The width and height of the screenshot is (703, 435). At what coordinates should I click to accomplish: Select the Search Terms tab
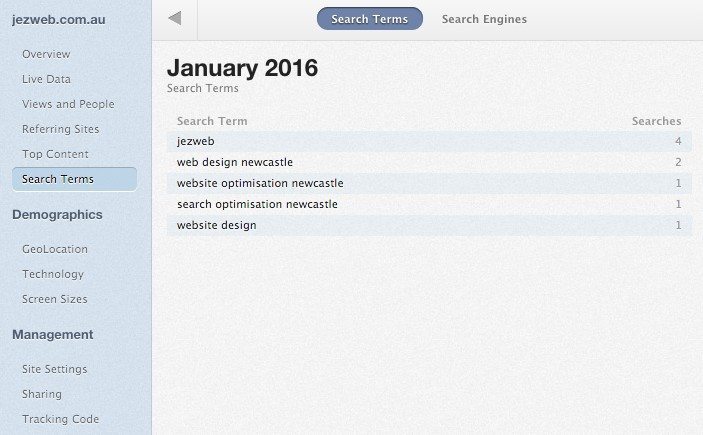pos(369,19)
